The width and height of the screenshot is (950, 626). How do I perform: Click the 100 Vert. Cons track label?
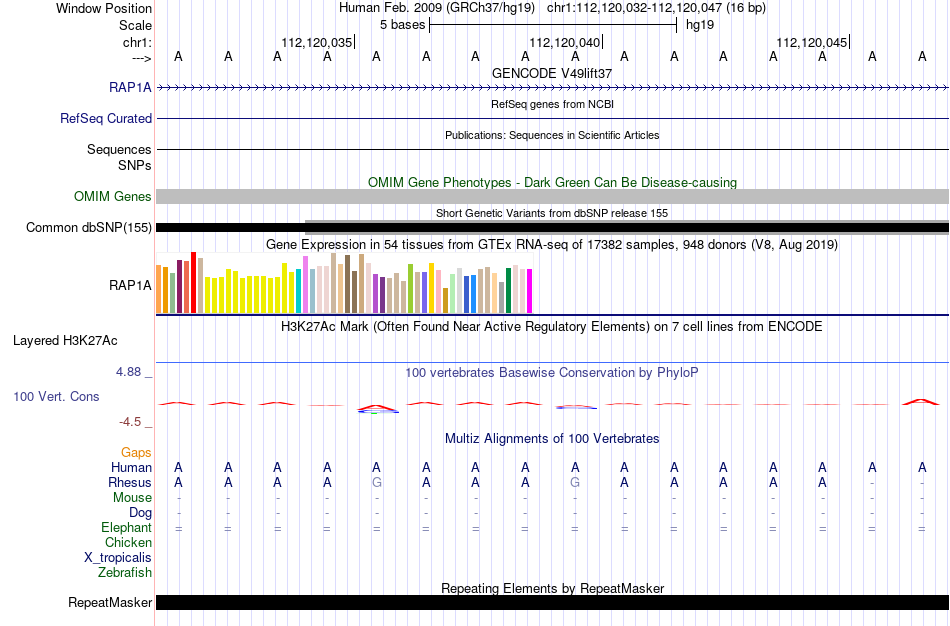click(56, 396)
